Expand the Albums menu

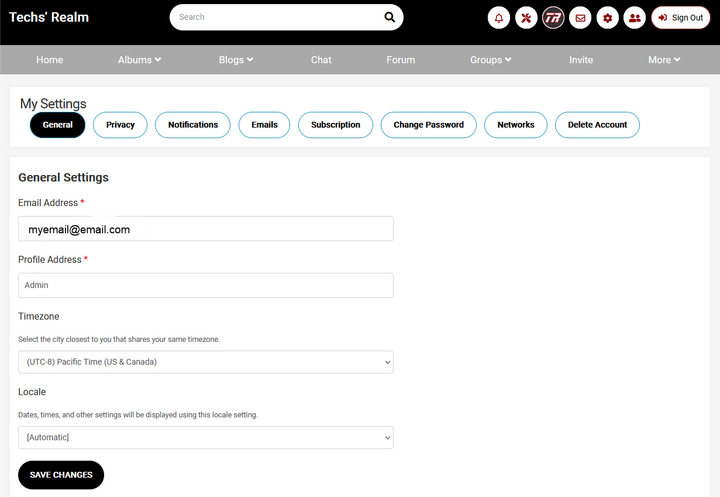[139, 60]
